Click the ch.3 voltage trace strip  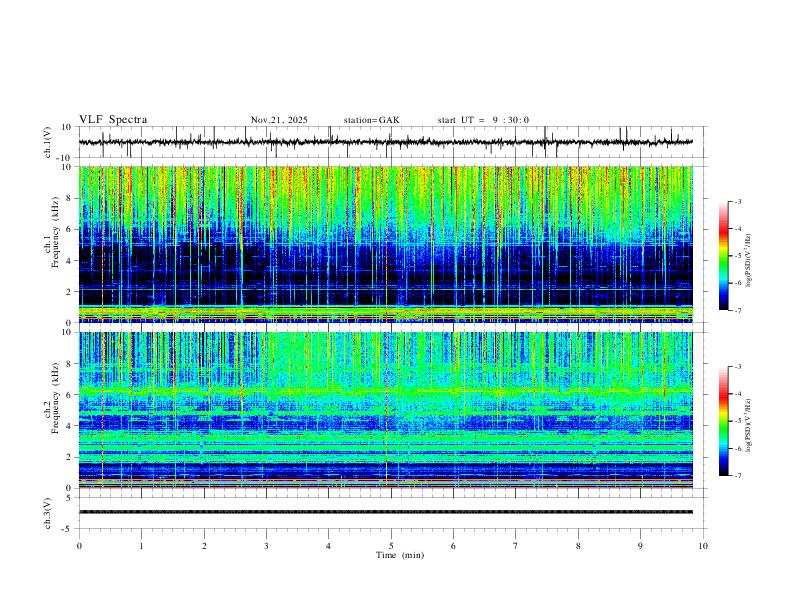(386, 512)
